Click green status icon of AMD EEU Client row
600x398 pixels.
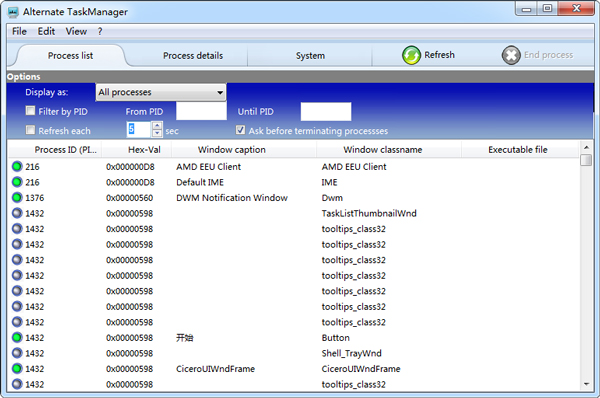coord(17,166)
